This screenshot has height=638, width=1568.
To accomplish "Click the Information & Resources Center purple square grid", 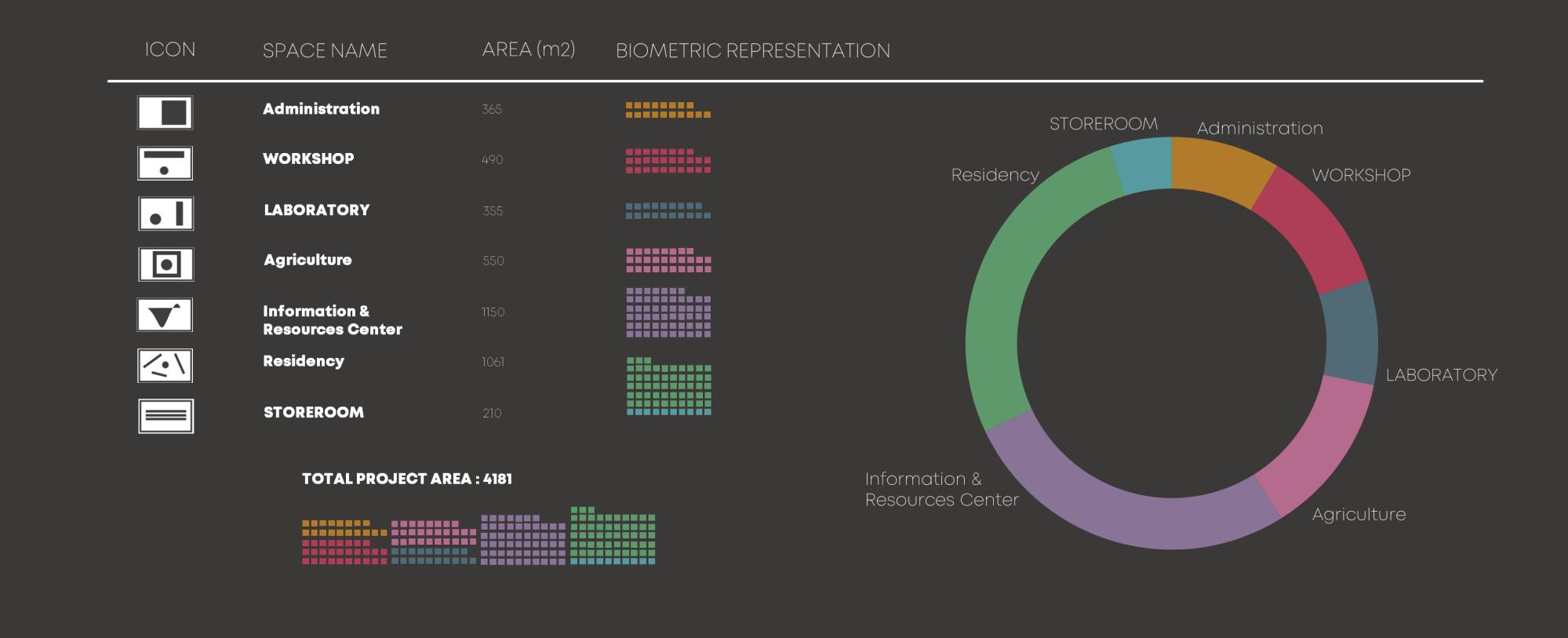I will (x=668, y=312).
